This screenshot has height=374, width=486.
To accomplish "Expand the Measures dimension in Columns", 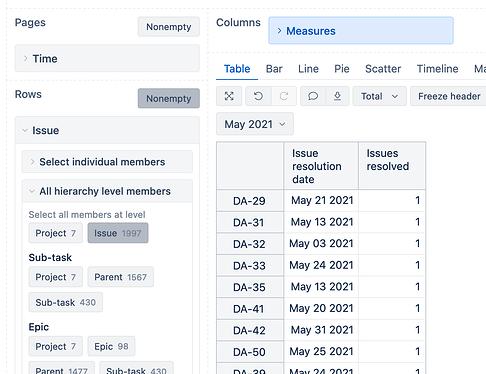I will (361, 31).
